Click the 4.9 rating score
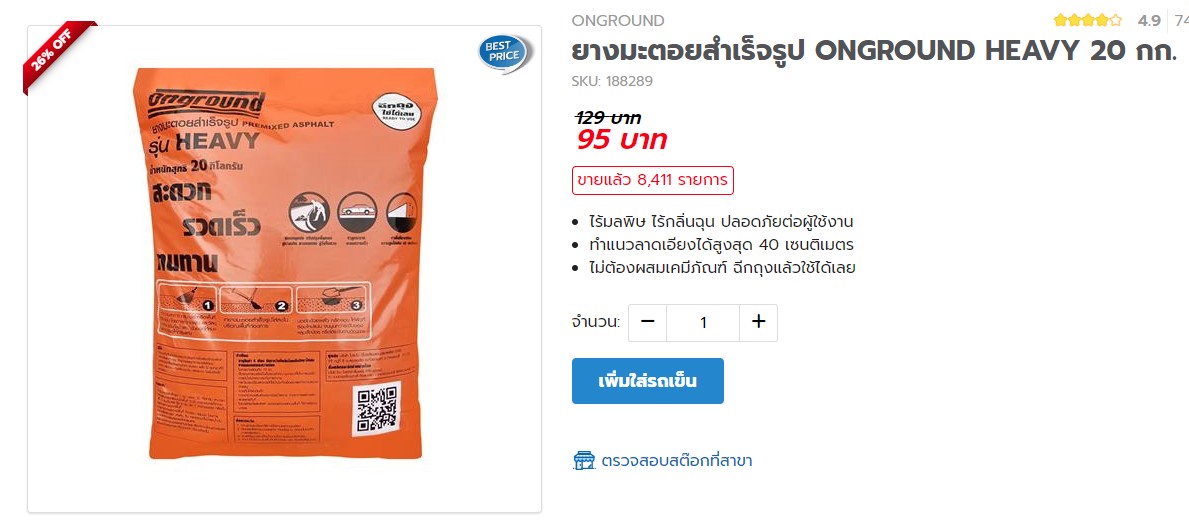Viewport: 1189px width, 521px height. coord(1149,20)
